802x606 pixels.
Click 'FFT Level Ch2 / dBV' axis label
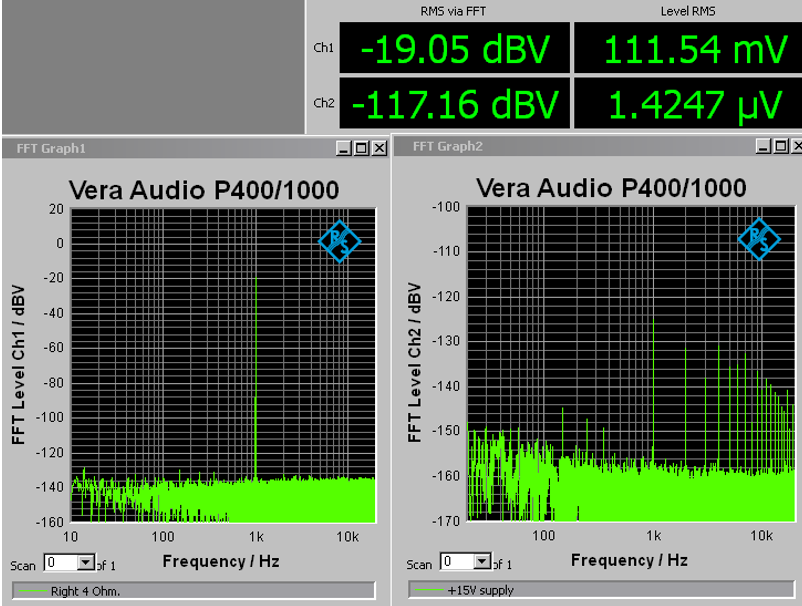[x=414, y=363]
